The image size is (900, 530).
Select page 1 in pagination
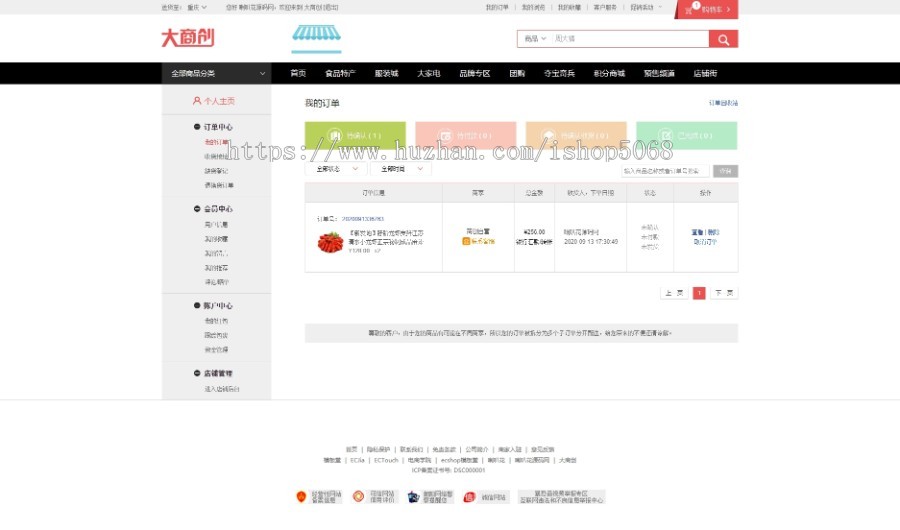pos(699,293)
